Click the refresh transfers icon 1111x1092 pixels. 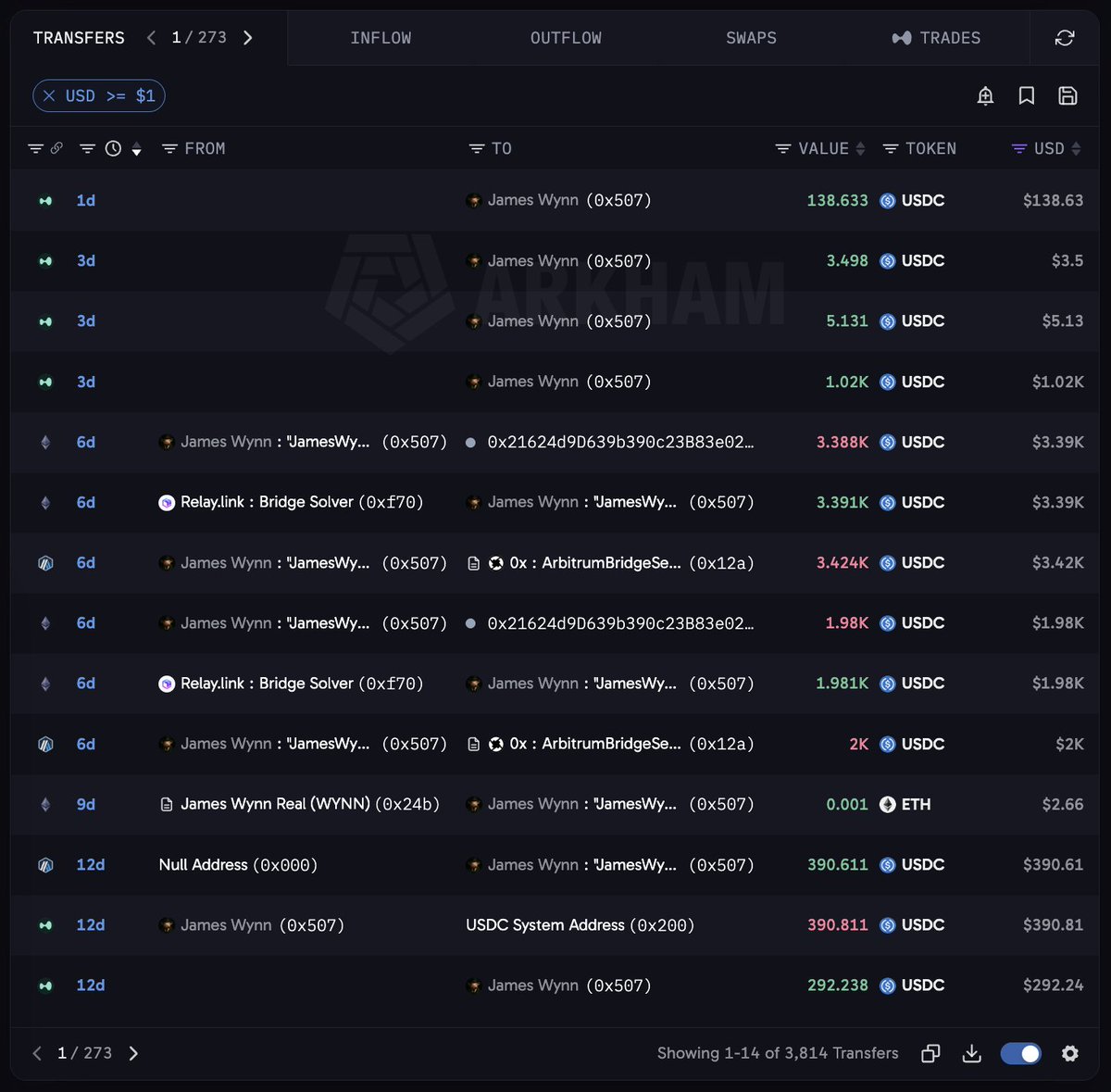pos(1065,38)
